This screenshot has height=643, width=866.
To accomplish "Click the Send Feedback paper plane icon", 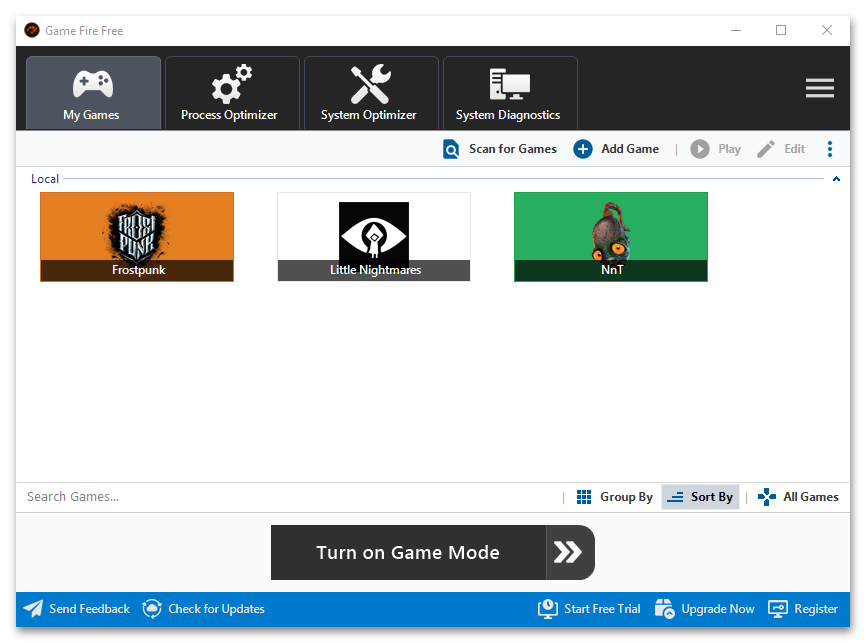I will pyautogui.click(x=33, y=608).
